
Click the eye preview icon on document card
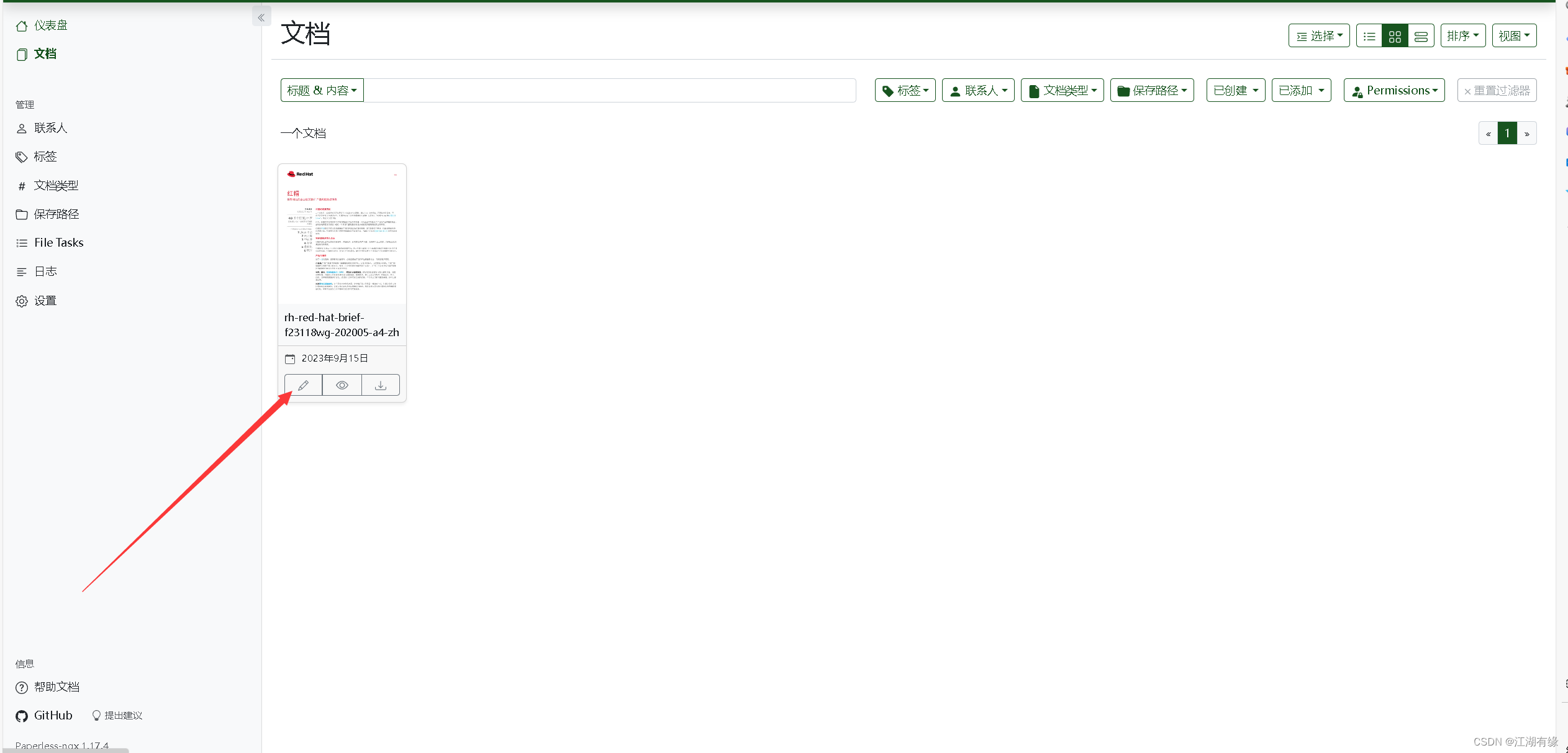click(x=342, y=385)
